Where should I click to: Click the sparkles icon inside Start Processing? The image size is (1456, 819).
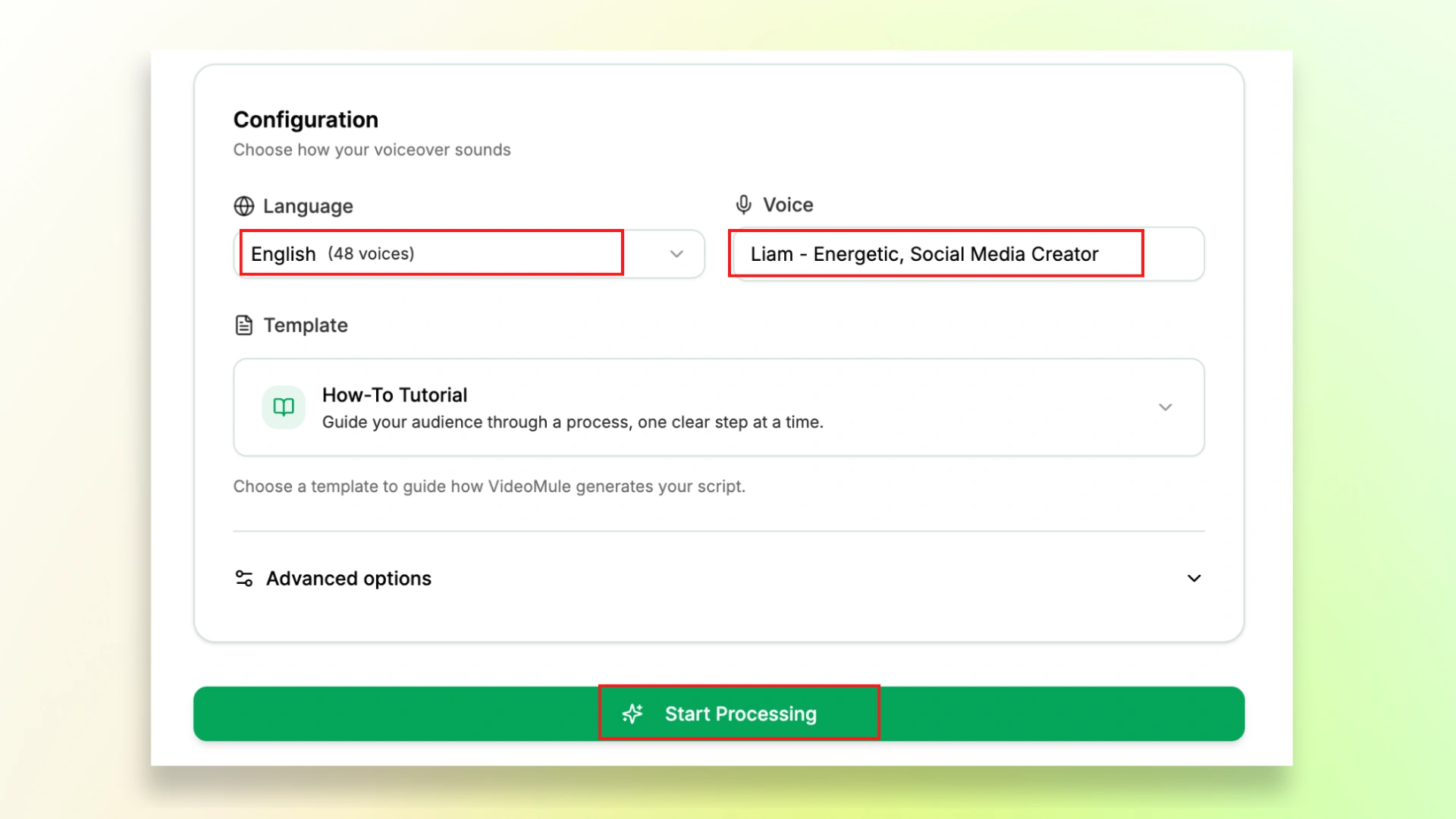coord(632,714)
